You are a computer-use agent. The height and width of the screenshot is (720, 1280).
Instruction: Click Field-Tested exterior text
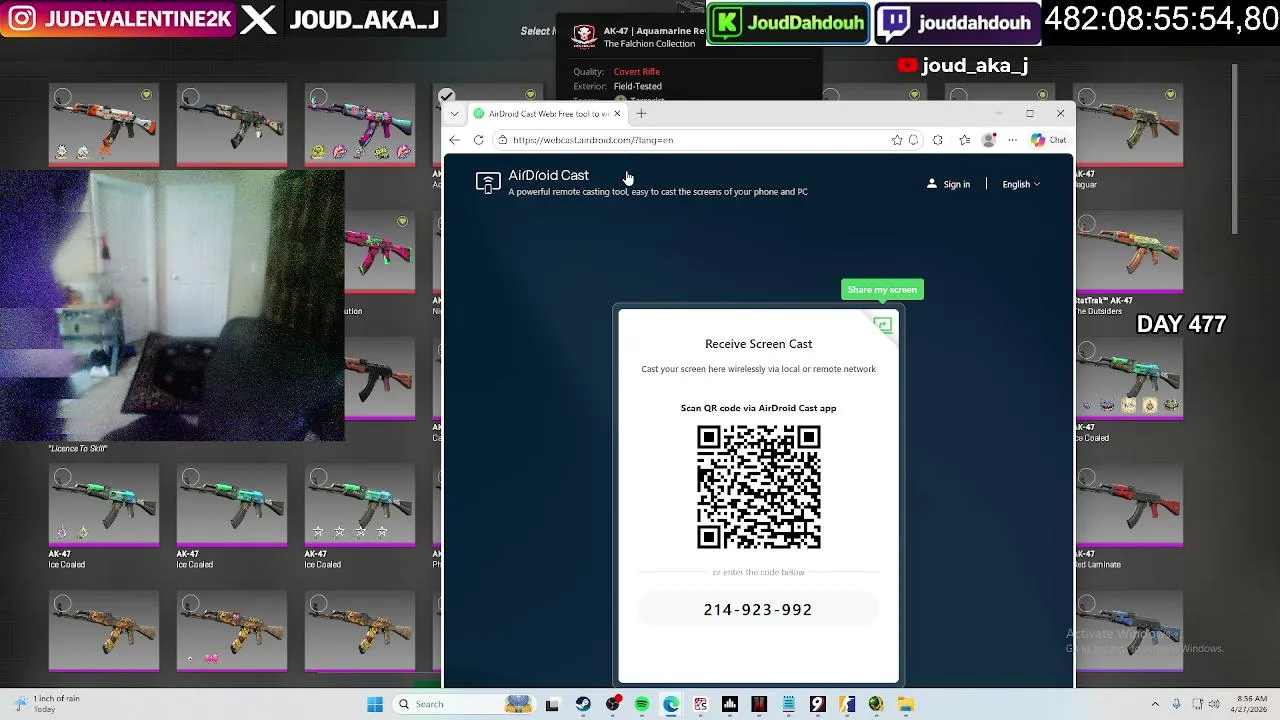pos(638,86)
